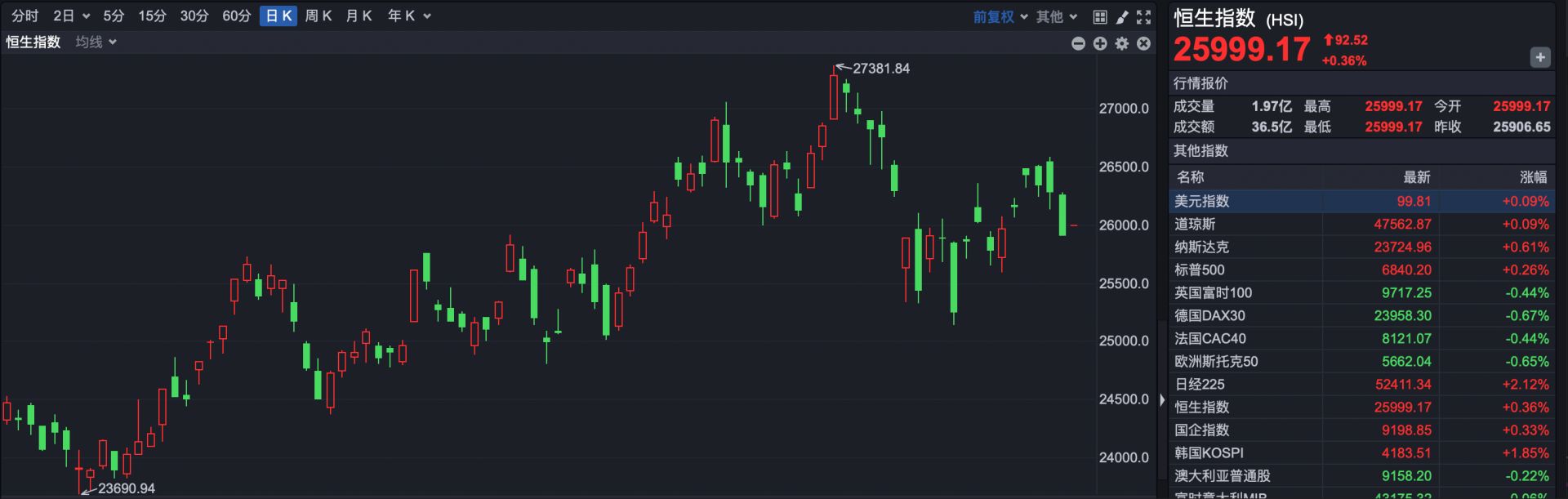Select the 月K monthly chart tab
The height and width of the screenshot is (499, 1568).
click(x=359, y=16)
